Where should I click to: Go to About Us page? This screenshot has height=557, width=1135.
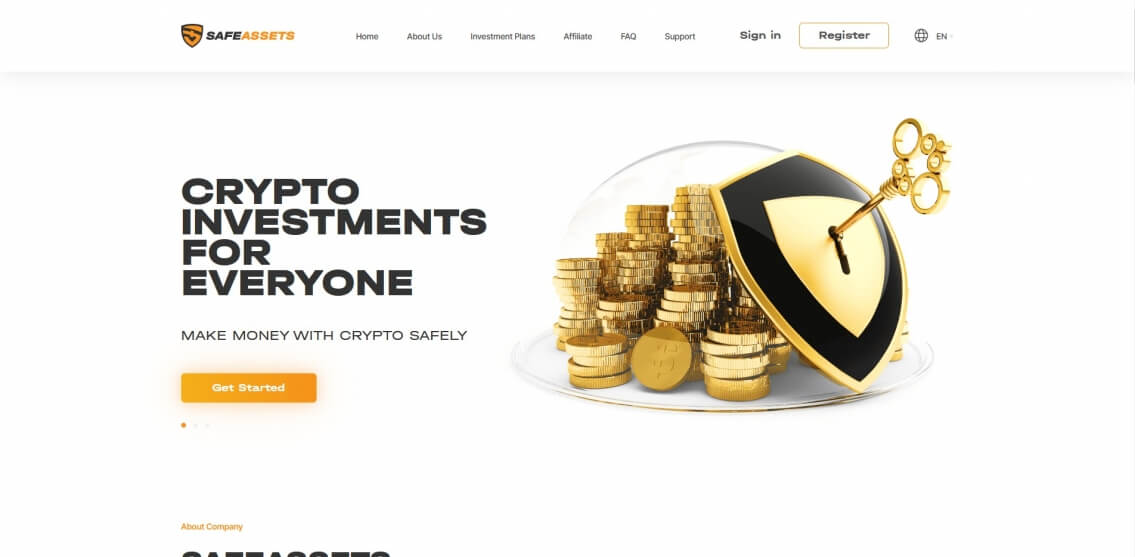424,36
